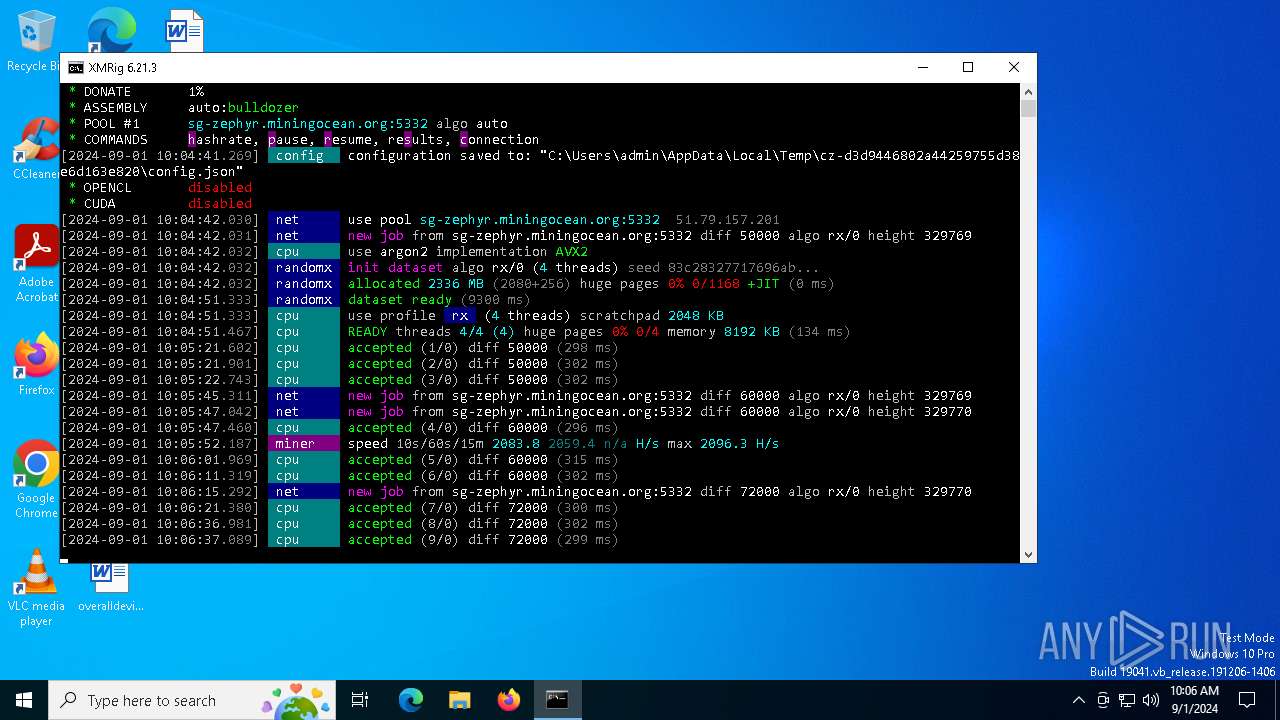This screenshot has width=1280, height=720.
Task: Launch VLC media player from the desktop
Action: 36,588
